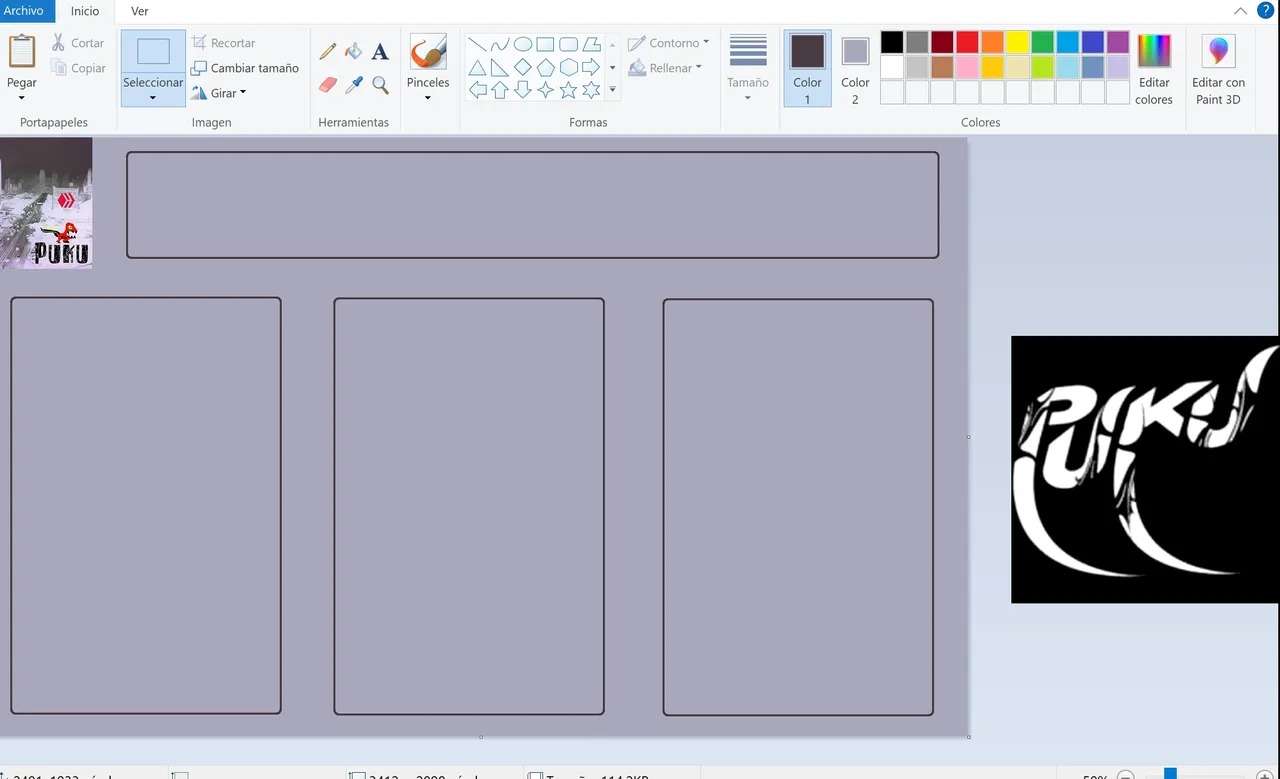This screenshot has width=1280, height=779.
Task: Open the Tamaño size dropdown
Action: (748, 67)
